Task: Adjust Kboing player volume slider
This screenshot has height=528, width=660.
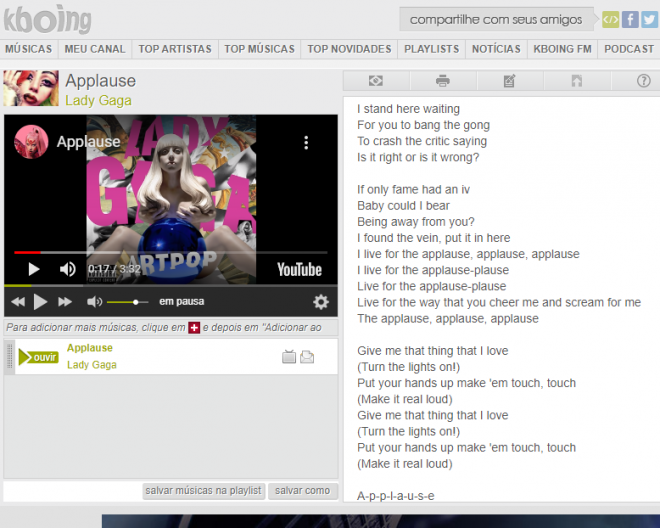Action: tap(128, 302)
